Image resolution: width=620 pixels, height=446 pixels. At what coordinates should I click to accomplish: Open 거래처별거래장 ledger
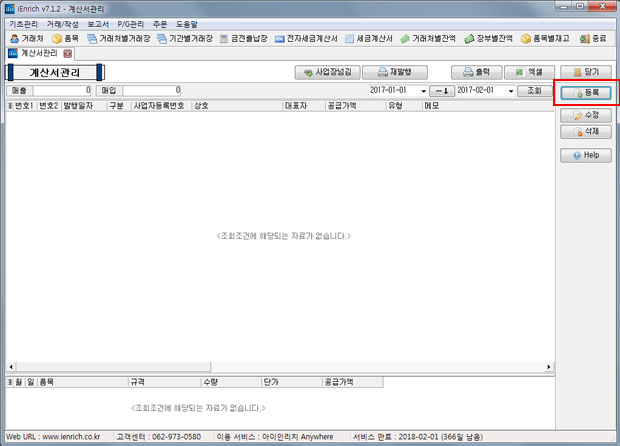pyautogui.click(x=124, y=38)
